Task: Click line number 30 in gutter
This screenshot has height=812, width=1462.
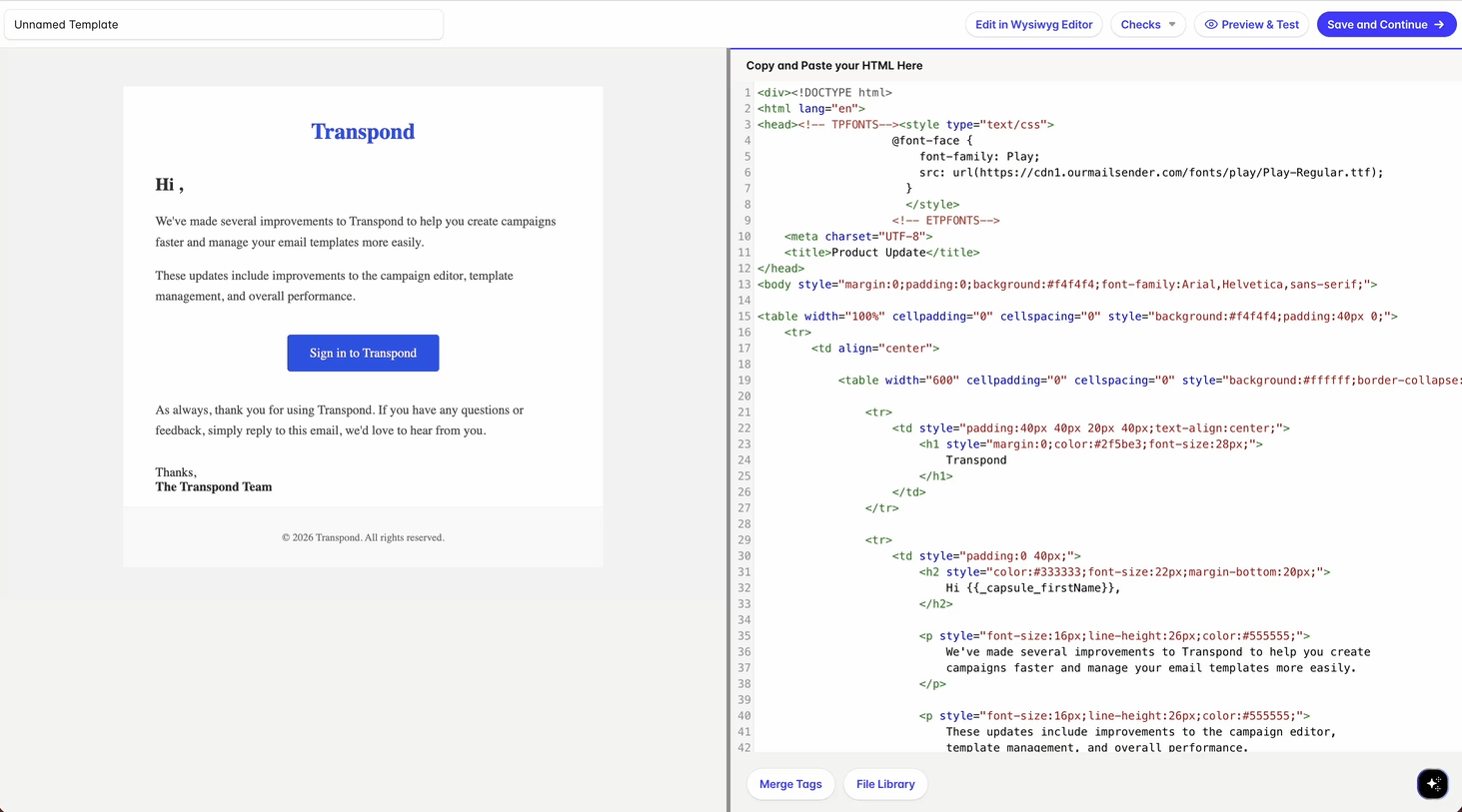Action: point(744,556)
